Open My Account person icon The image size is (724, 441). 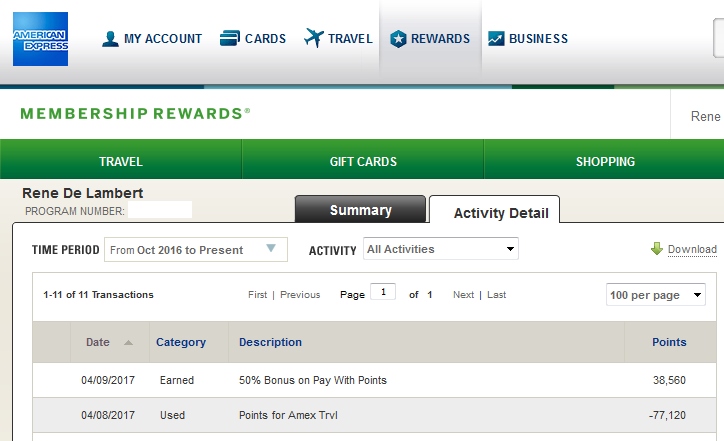(111, 39)
